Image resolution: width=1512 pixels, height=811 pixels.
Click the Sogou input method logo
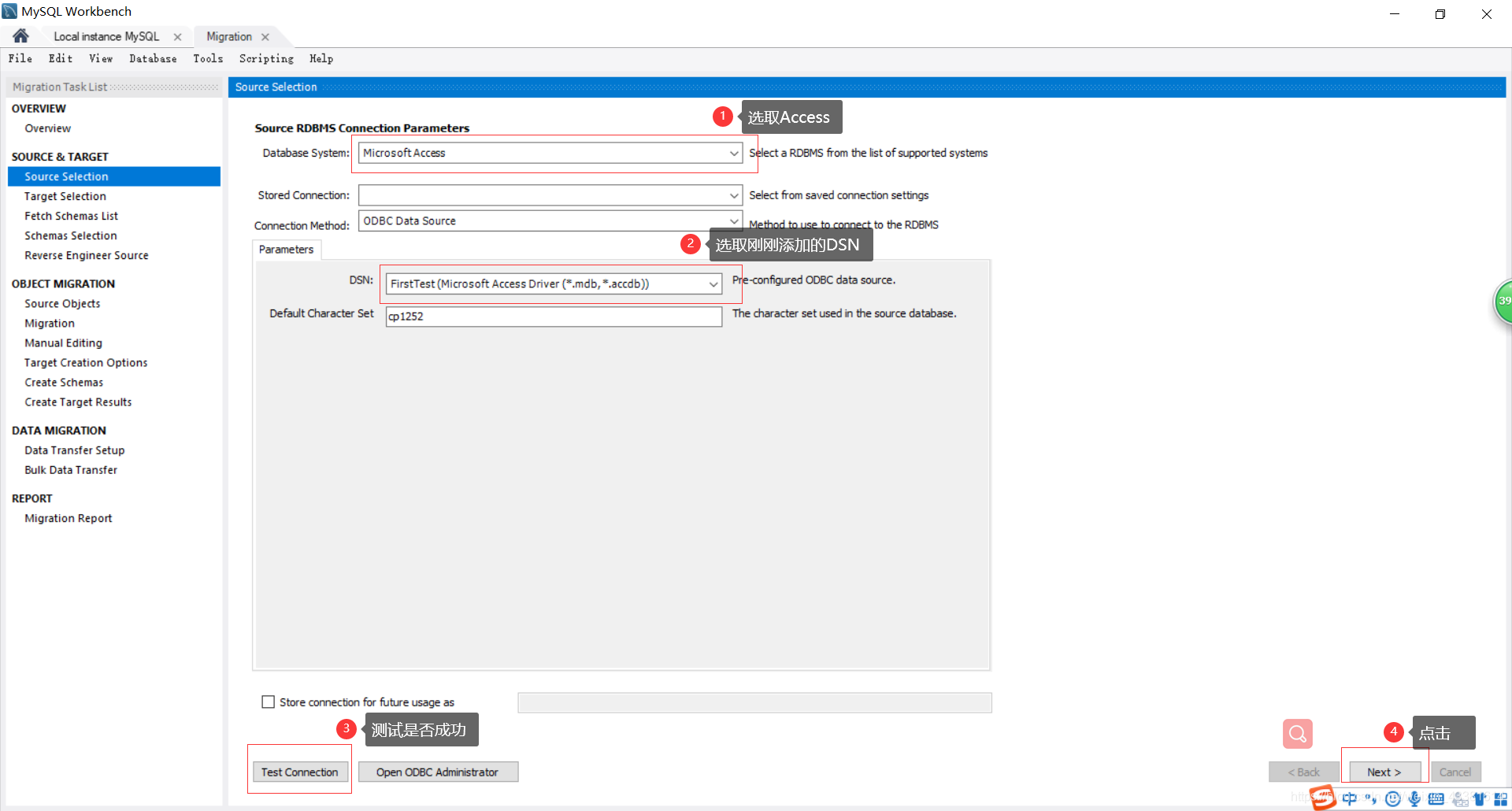[x=1323, y=798]
